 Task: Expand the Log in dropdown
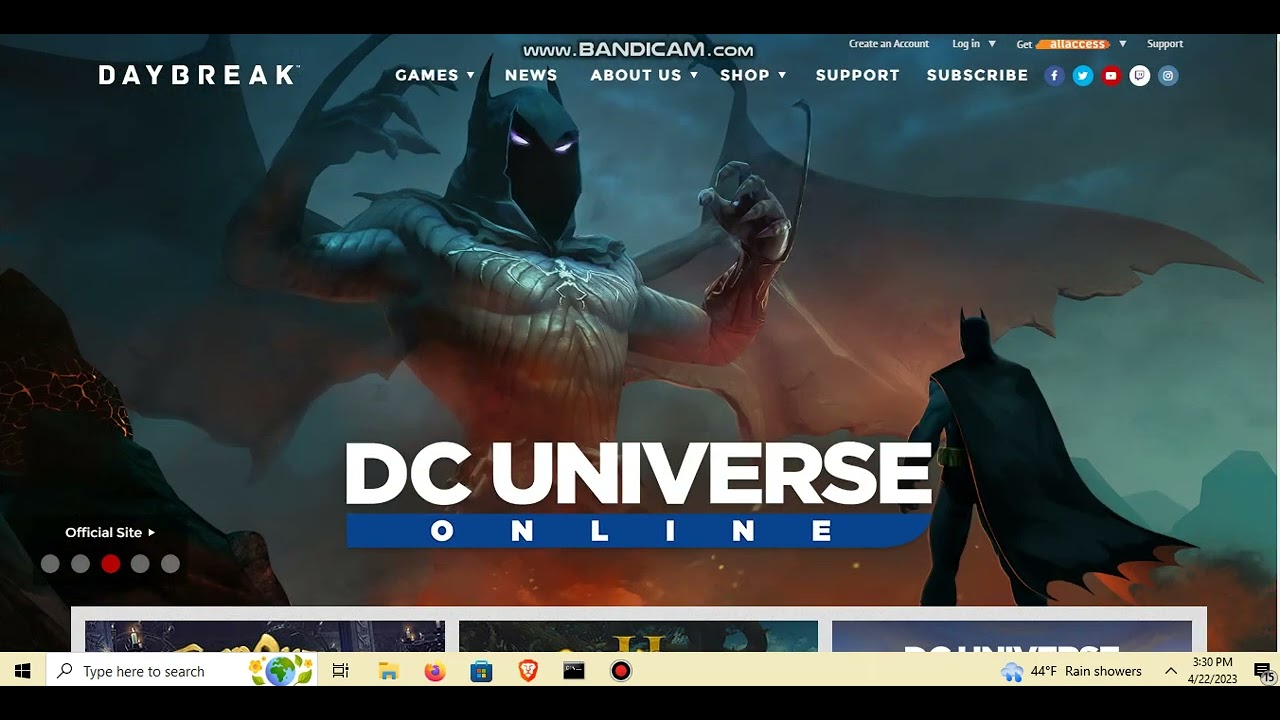[x=974, y=44]
